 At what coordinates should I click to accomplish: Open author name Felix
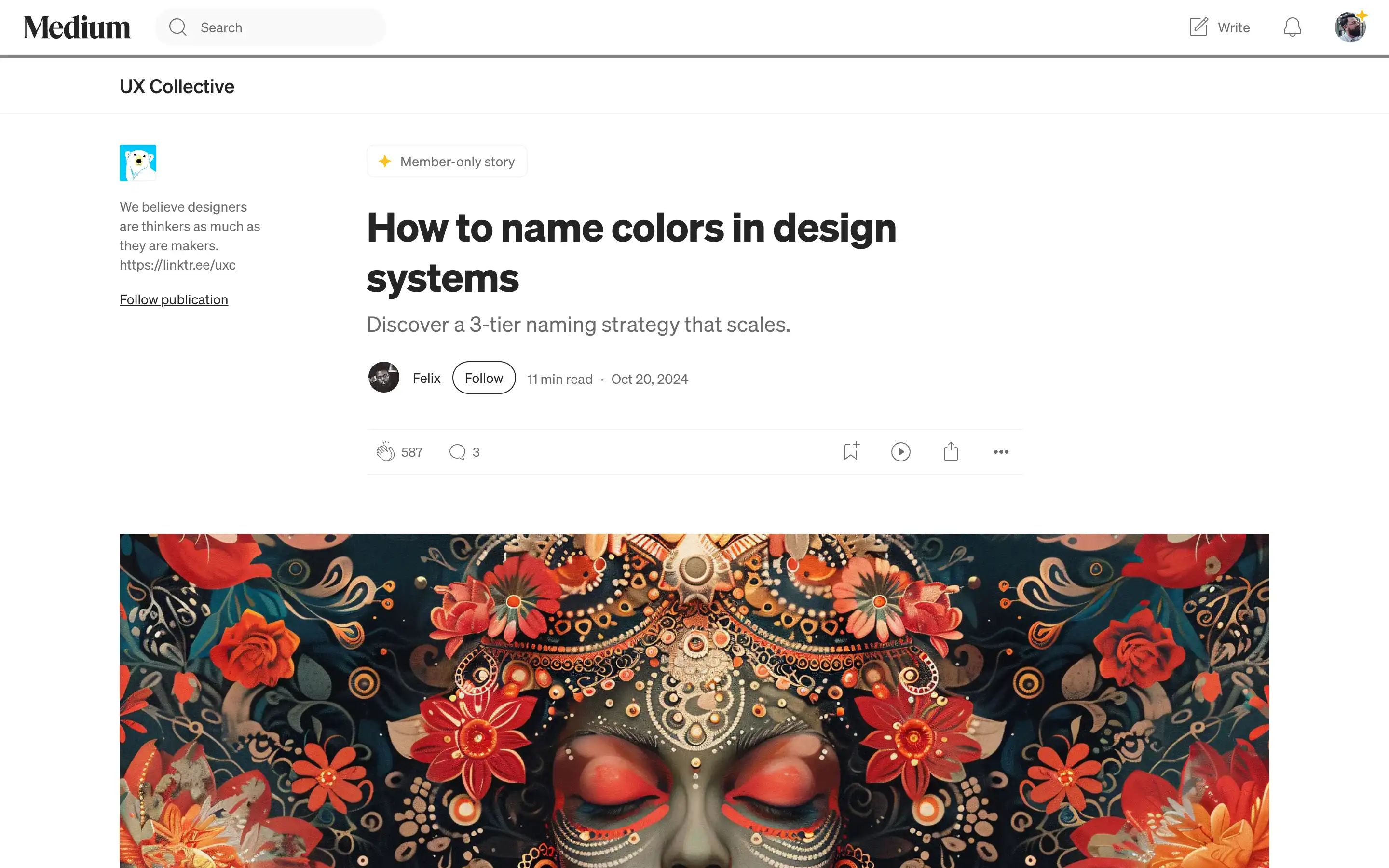click(x=426, y=379)
